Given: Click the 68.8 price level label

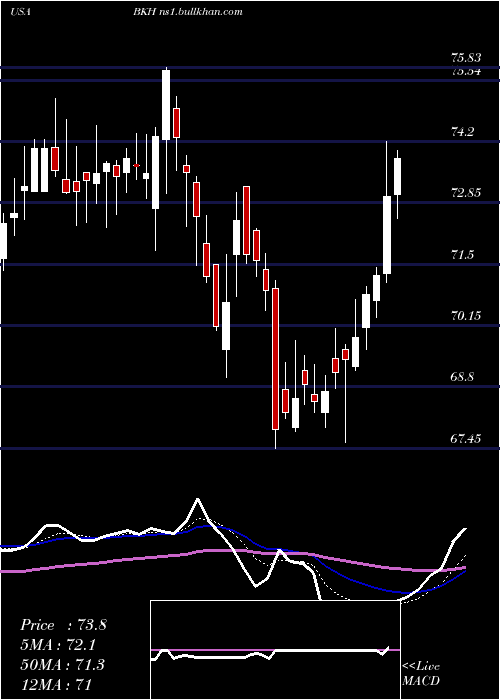Looking at the screenshot, I should [462, 377].
